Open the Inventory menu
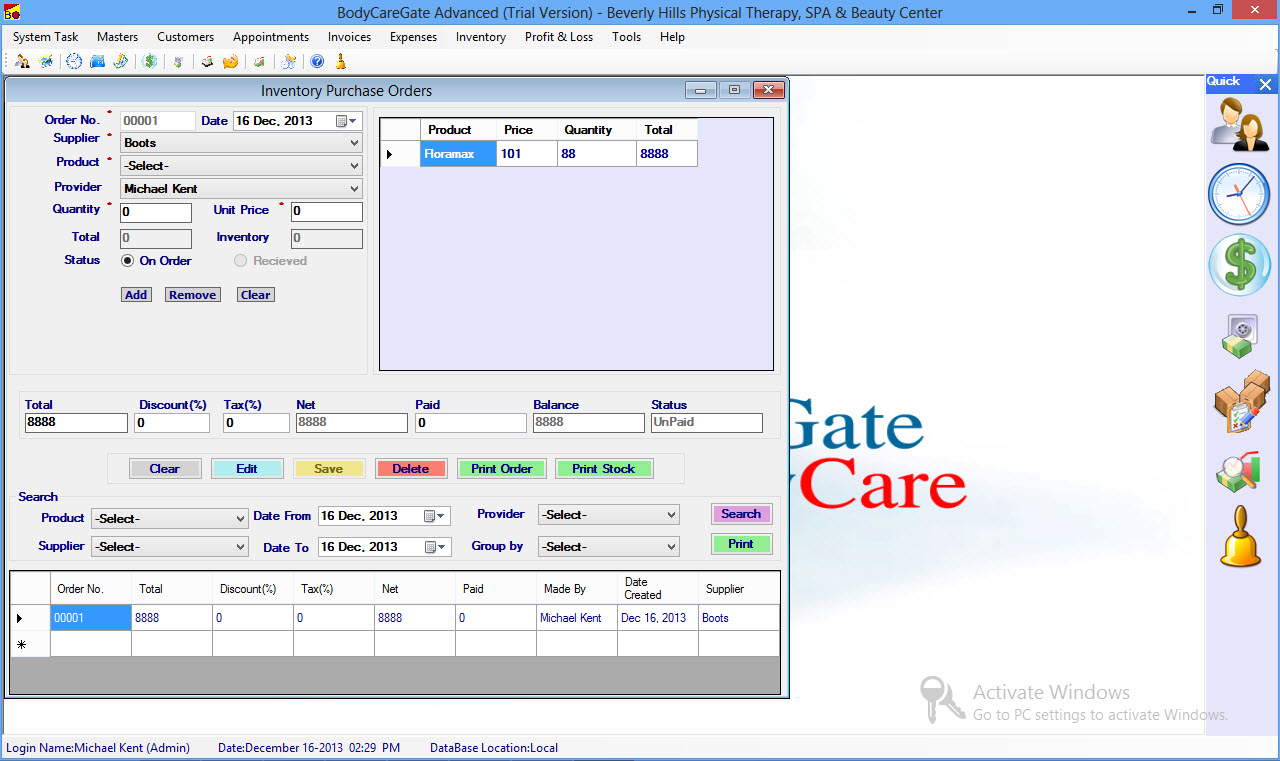Image resolution: width=1280 pixels, height=761 pixels. coord(480,37)
